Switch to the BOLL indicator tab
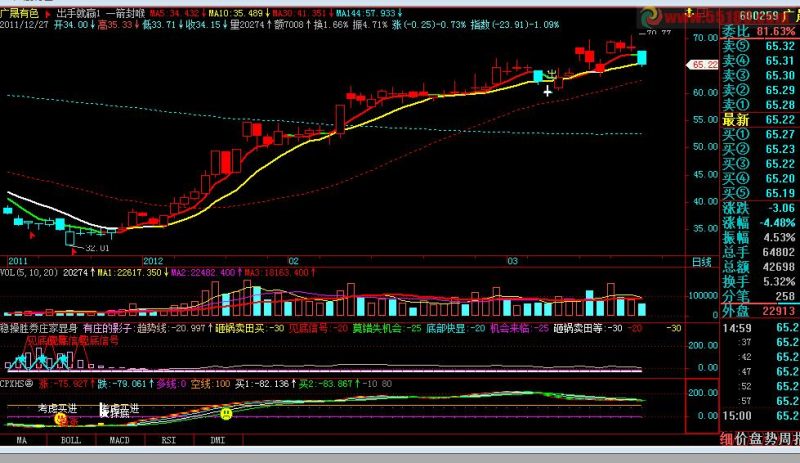Viewport: 800px width, 463px height. click(71, 440)
